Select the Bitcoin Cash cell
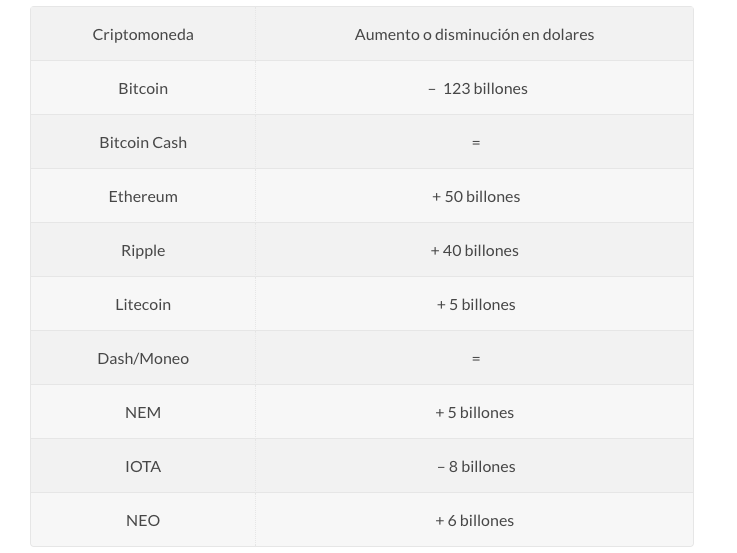 pos(143,142)
